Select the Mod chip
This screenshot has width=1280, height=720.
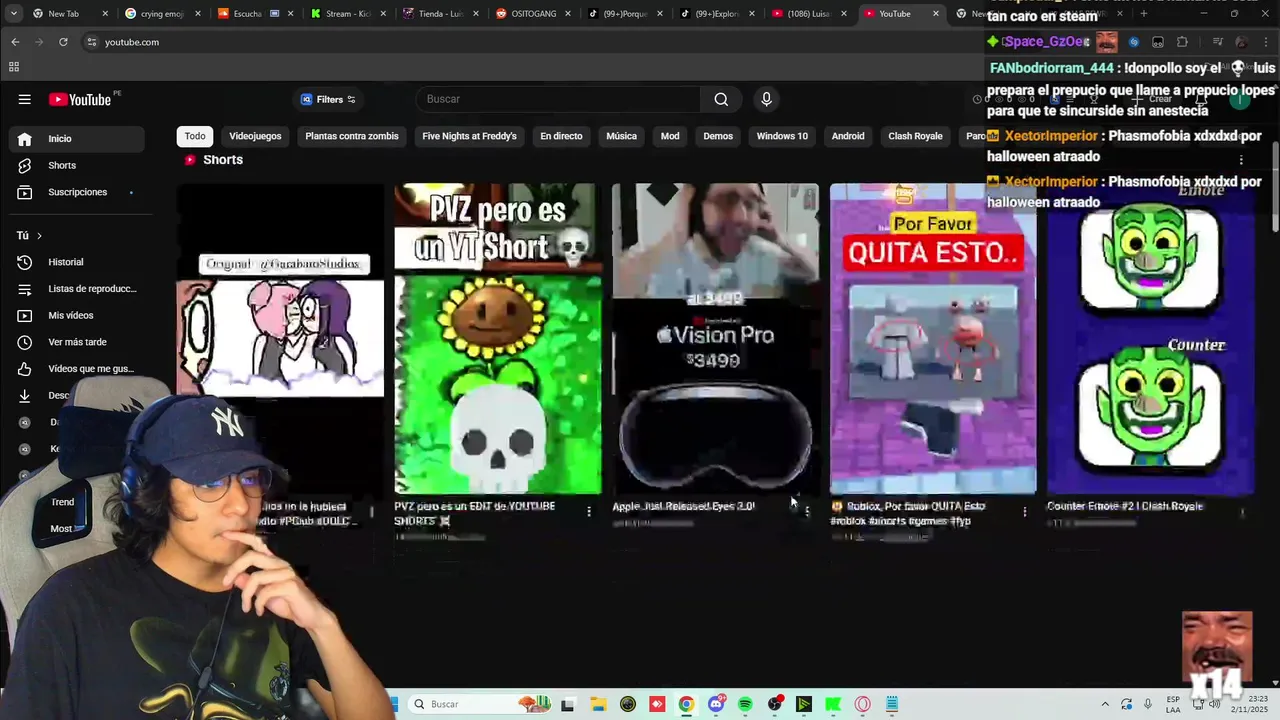pos(670,136)
